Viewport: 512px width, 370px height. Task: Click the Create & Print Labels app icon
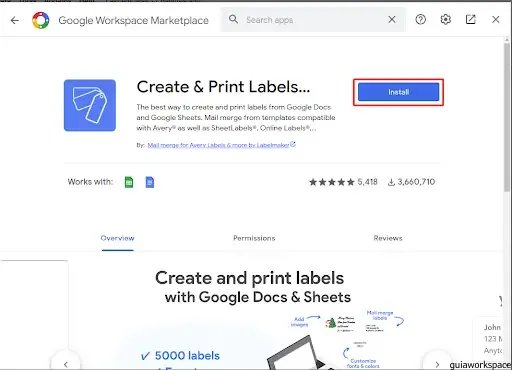click(90, 105)
